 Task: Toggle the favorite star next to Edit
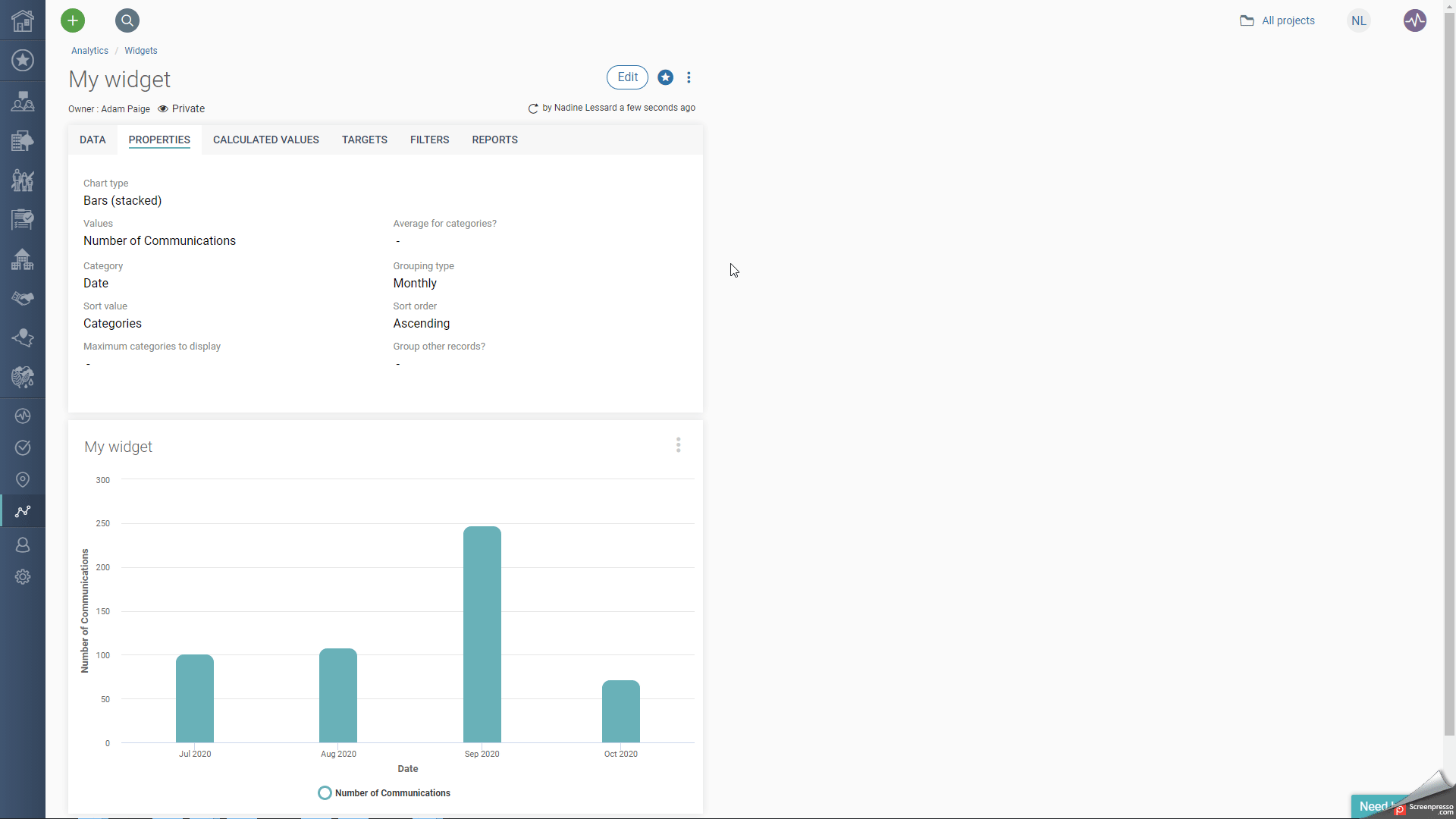665,77
